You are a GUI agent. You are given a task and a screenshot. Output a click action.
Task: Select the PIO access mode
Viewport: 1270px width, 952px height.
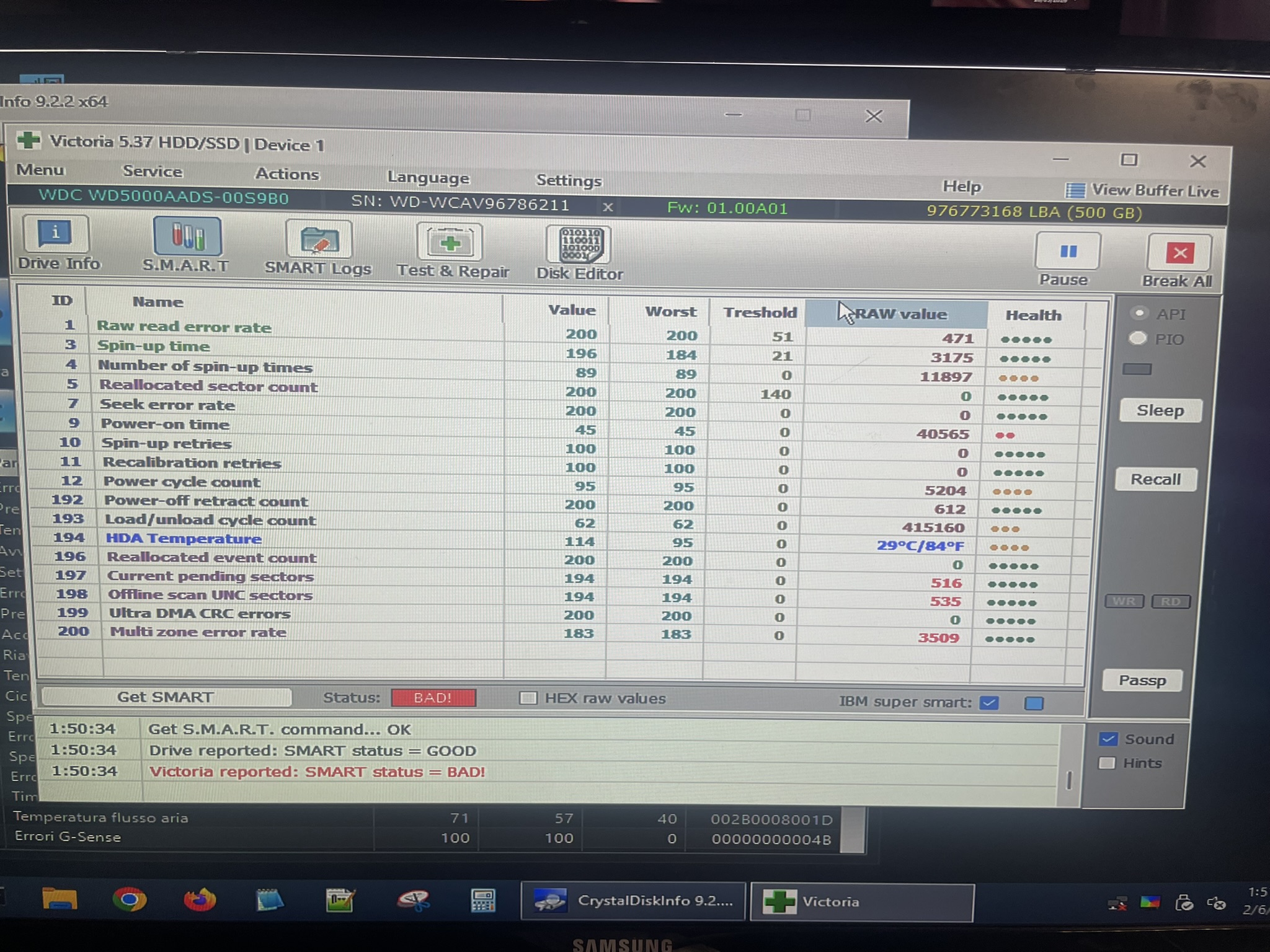[1139, 338]
